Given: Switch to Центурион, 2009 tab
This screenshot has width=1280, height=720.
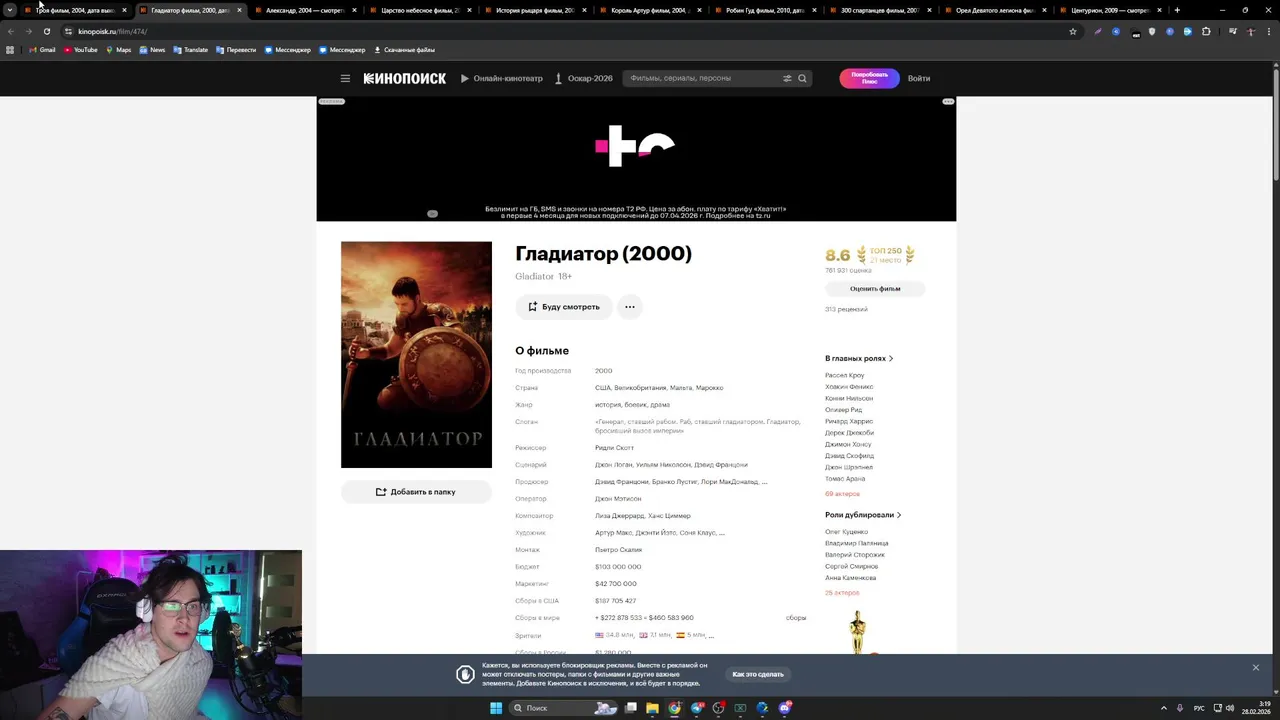Looking at the screenshot, I should (1110, 10).
